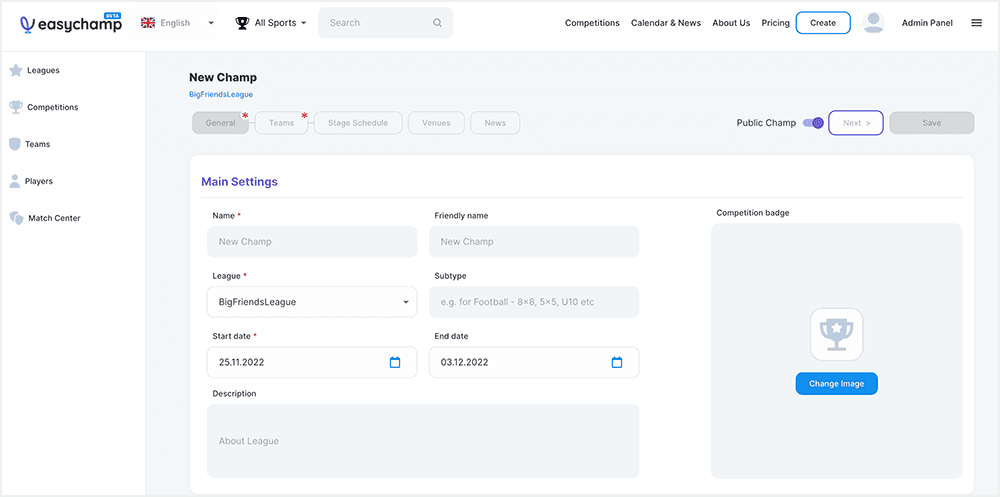Click the search magnifier icon
The image size is (1000, 497).
point(437,23)
